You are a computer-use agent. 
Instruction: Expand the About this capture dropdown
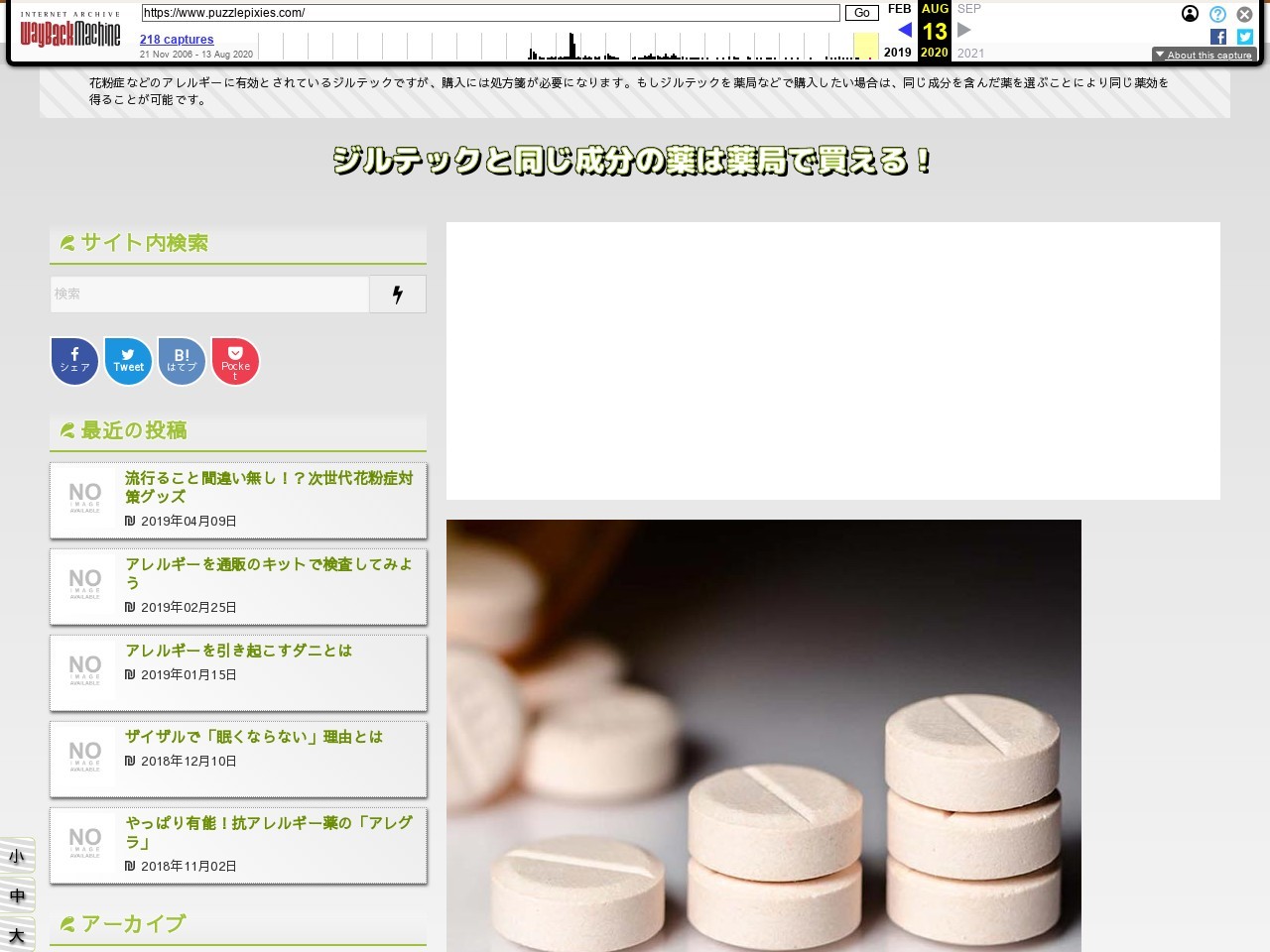point(1204,56)
